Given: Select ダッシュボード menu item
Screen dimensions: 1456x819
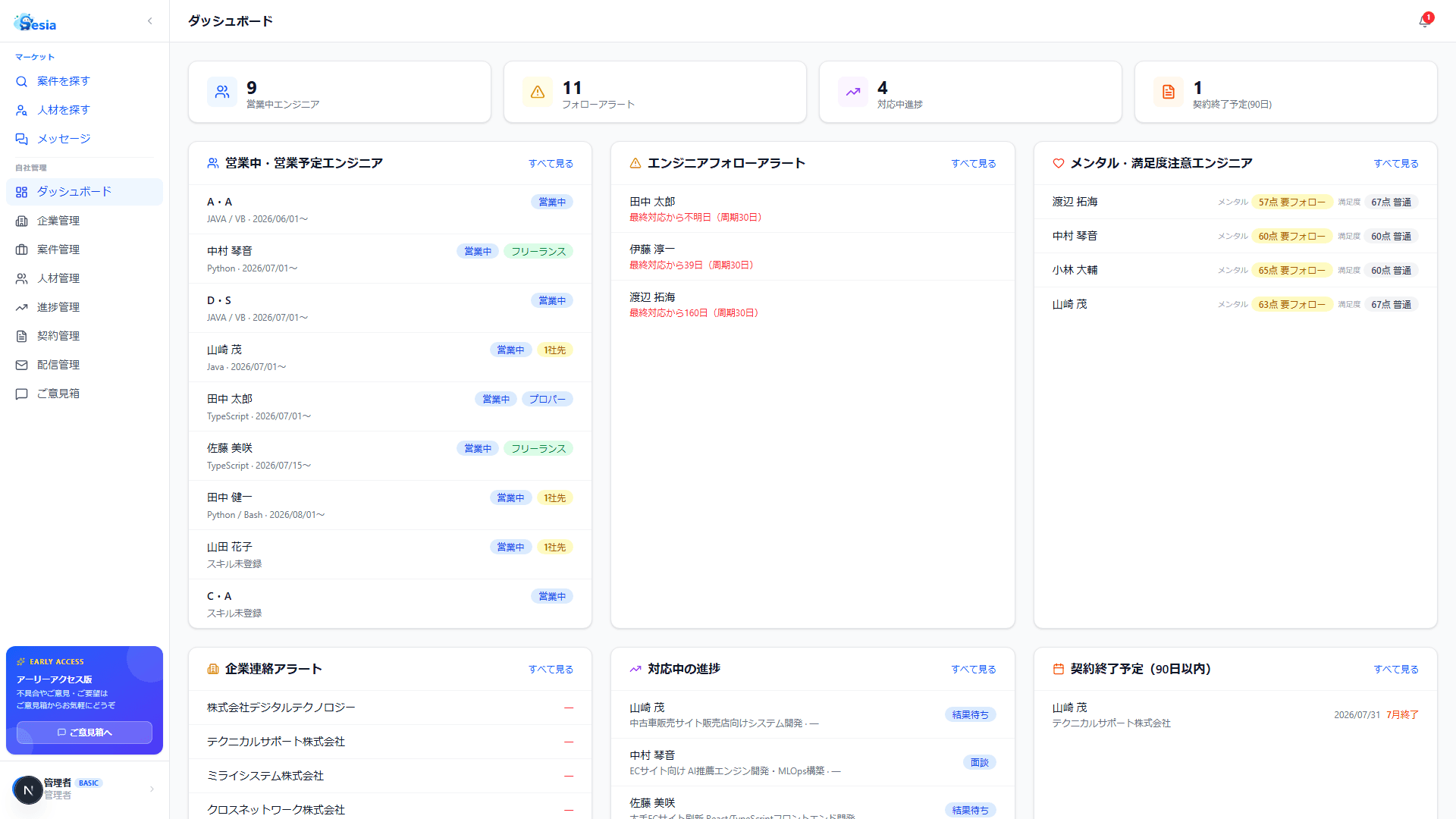Looking at the screenshot, I should coord(84,192).
